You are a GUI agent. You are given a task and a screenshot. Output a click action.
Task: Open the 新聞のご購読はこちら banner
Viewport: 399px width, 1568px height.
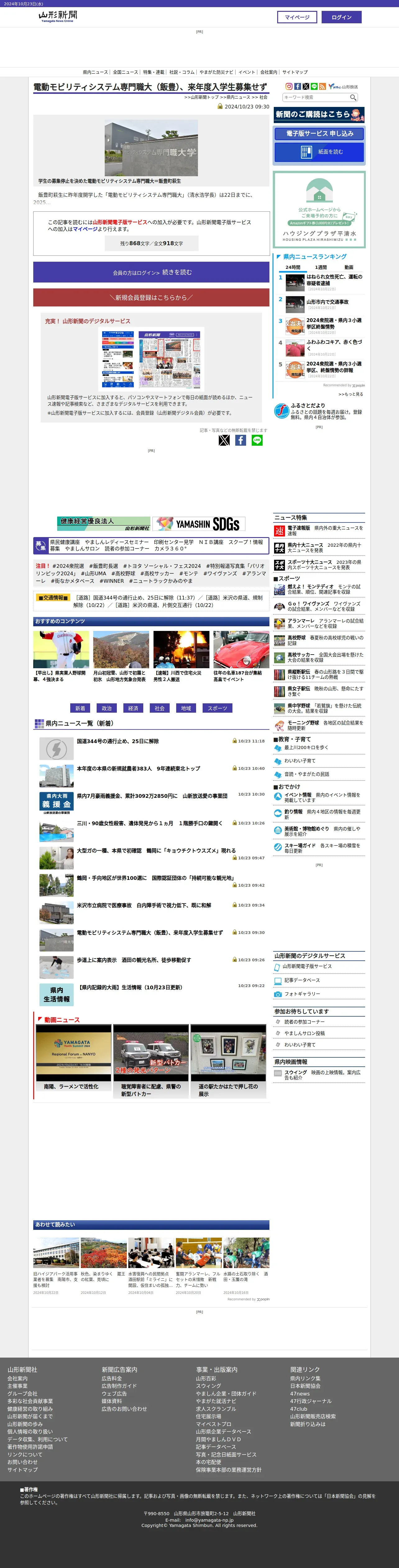click(319, 114)
